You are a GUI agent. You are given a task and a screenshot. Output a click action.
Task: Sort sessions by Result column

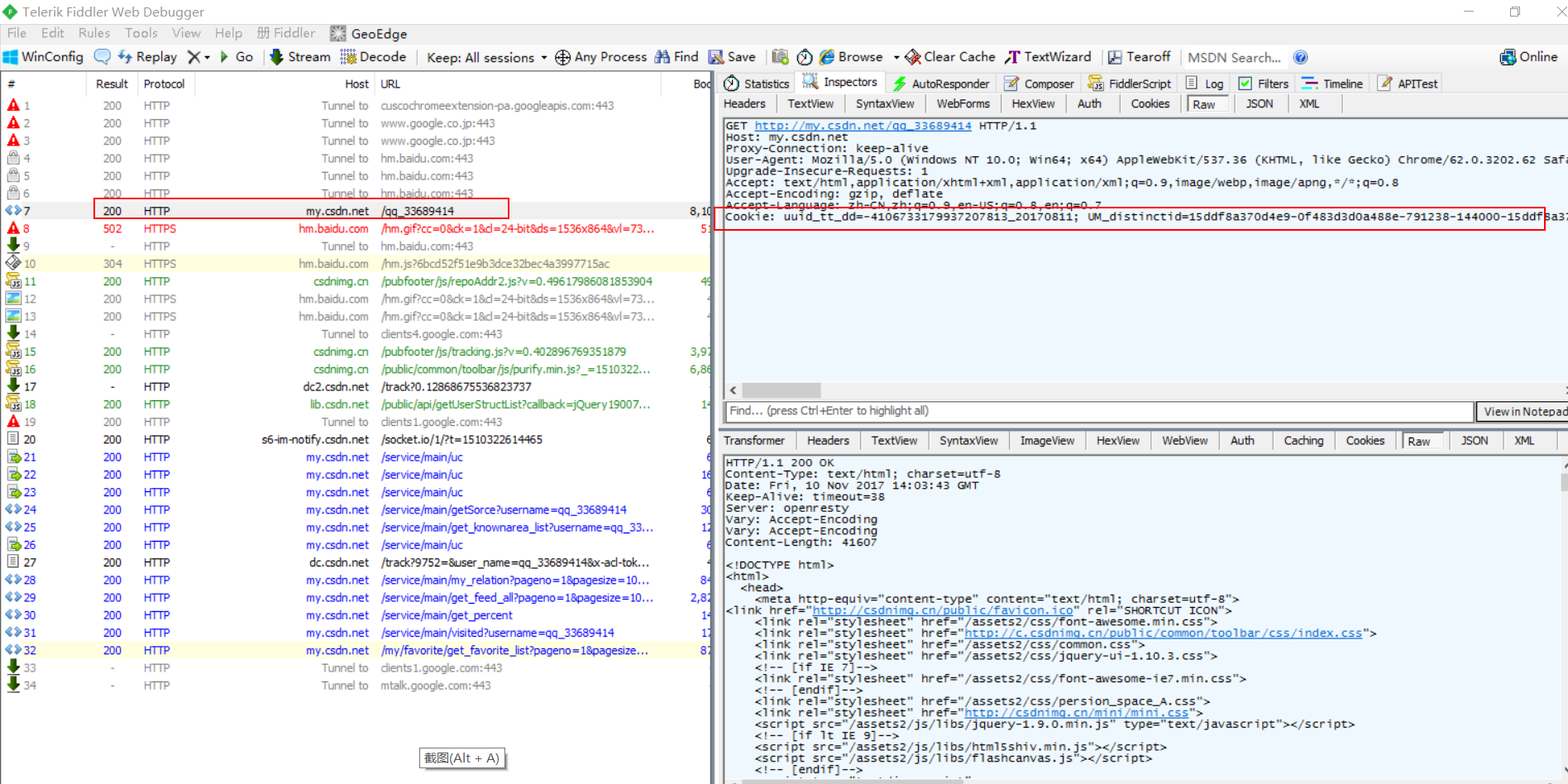click(112, 84)
